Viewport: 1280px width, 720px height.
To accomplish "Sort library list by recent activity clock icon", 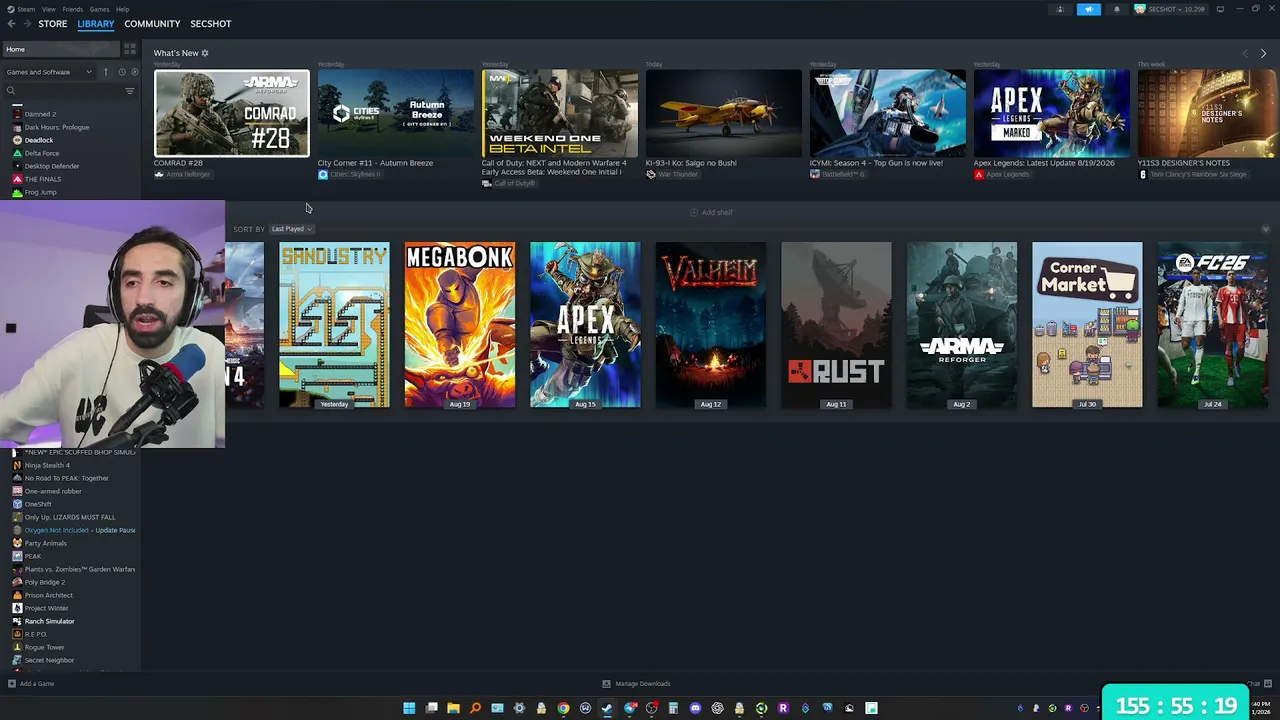I will tap(122, 72).
